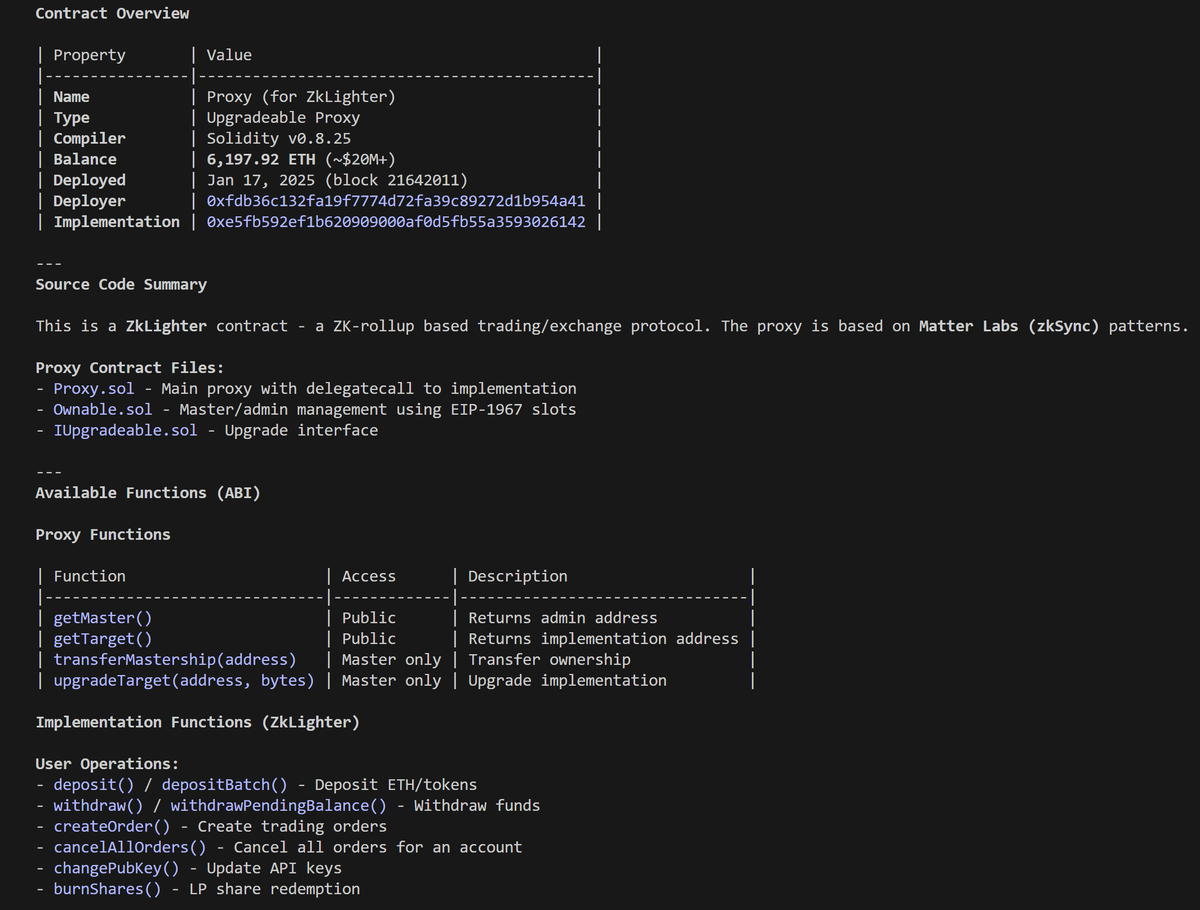1200x910 pixels.
Task: Click the withdrawPendingBalance() function name
Action: point(279,806)
